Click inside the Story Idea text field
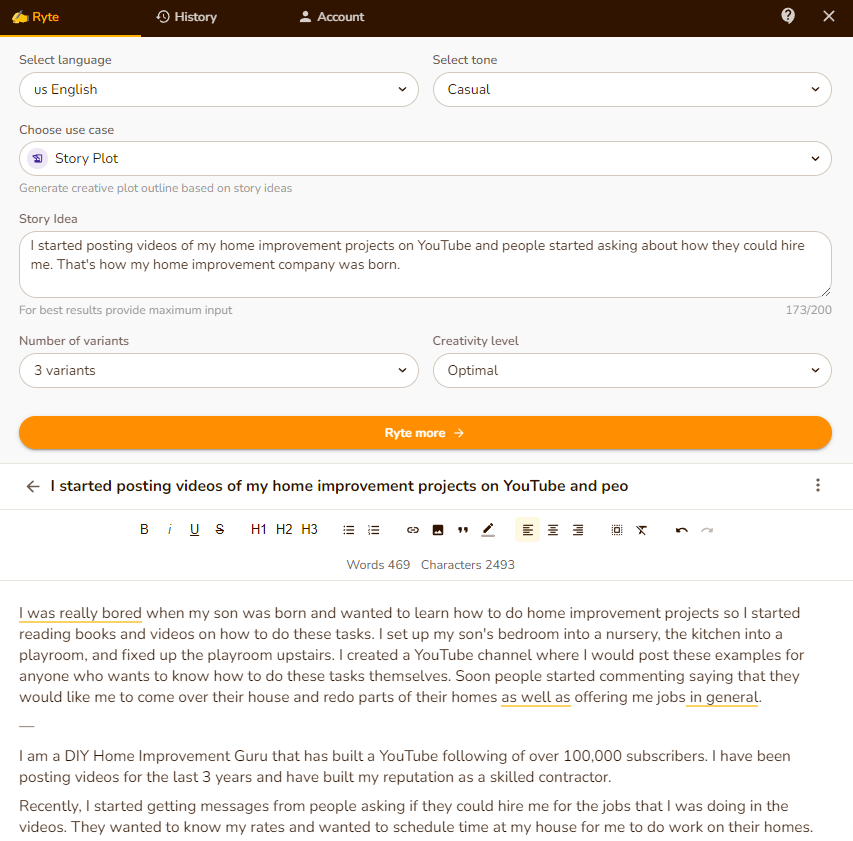Viewport: 853px width, 841px height. 425,263
